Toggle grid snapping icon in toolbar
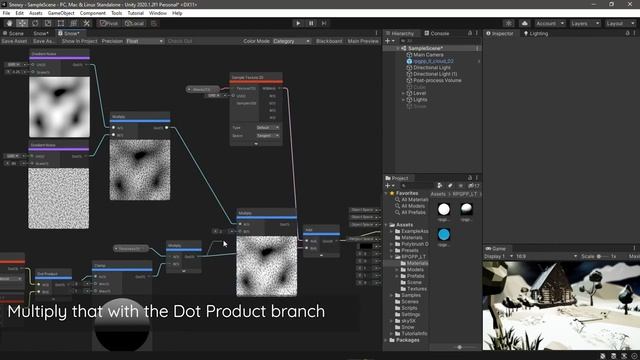640x360 pixels. [154, 23]
